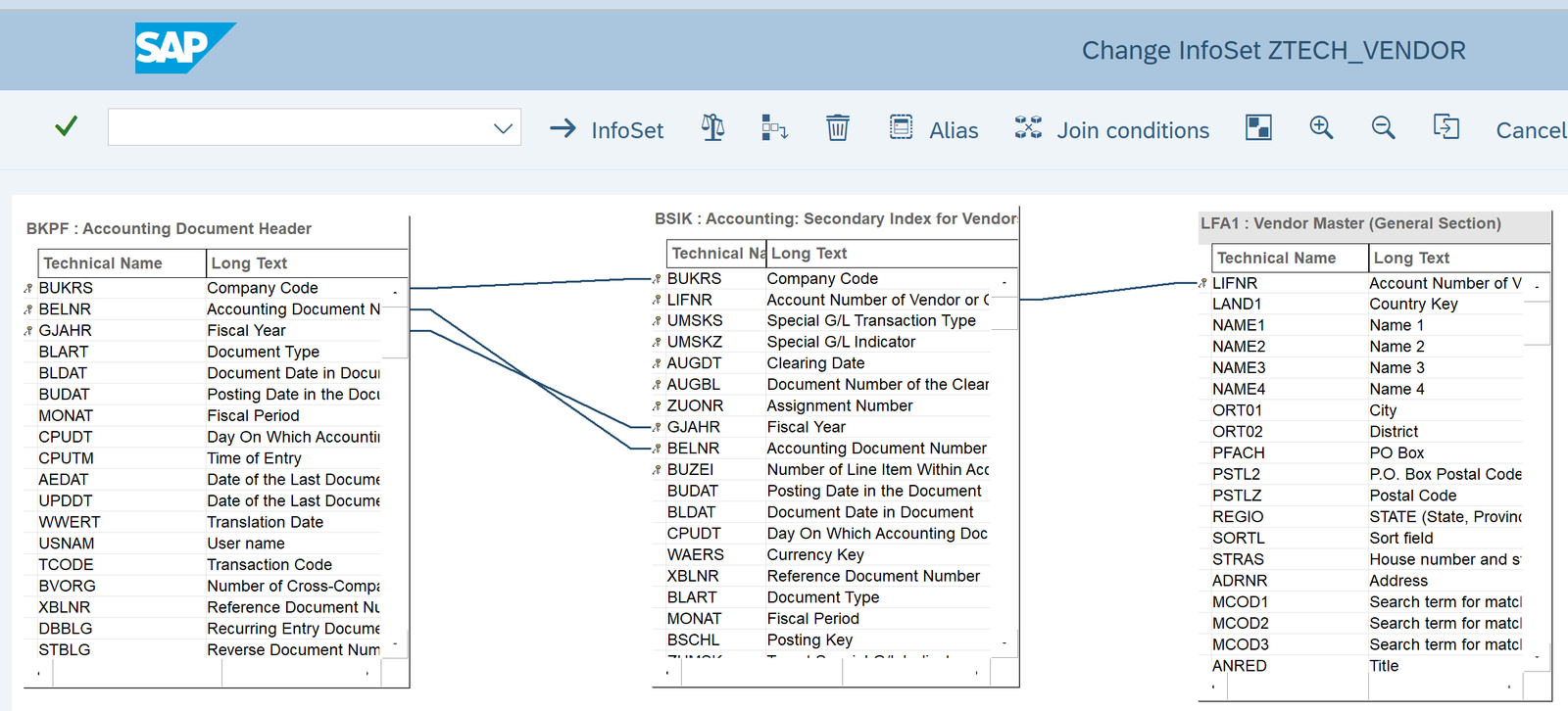Viewport: 1568px width, 711px height.
Task: Zoom in on the join diagram
Action: [1321, 128]
